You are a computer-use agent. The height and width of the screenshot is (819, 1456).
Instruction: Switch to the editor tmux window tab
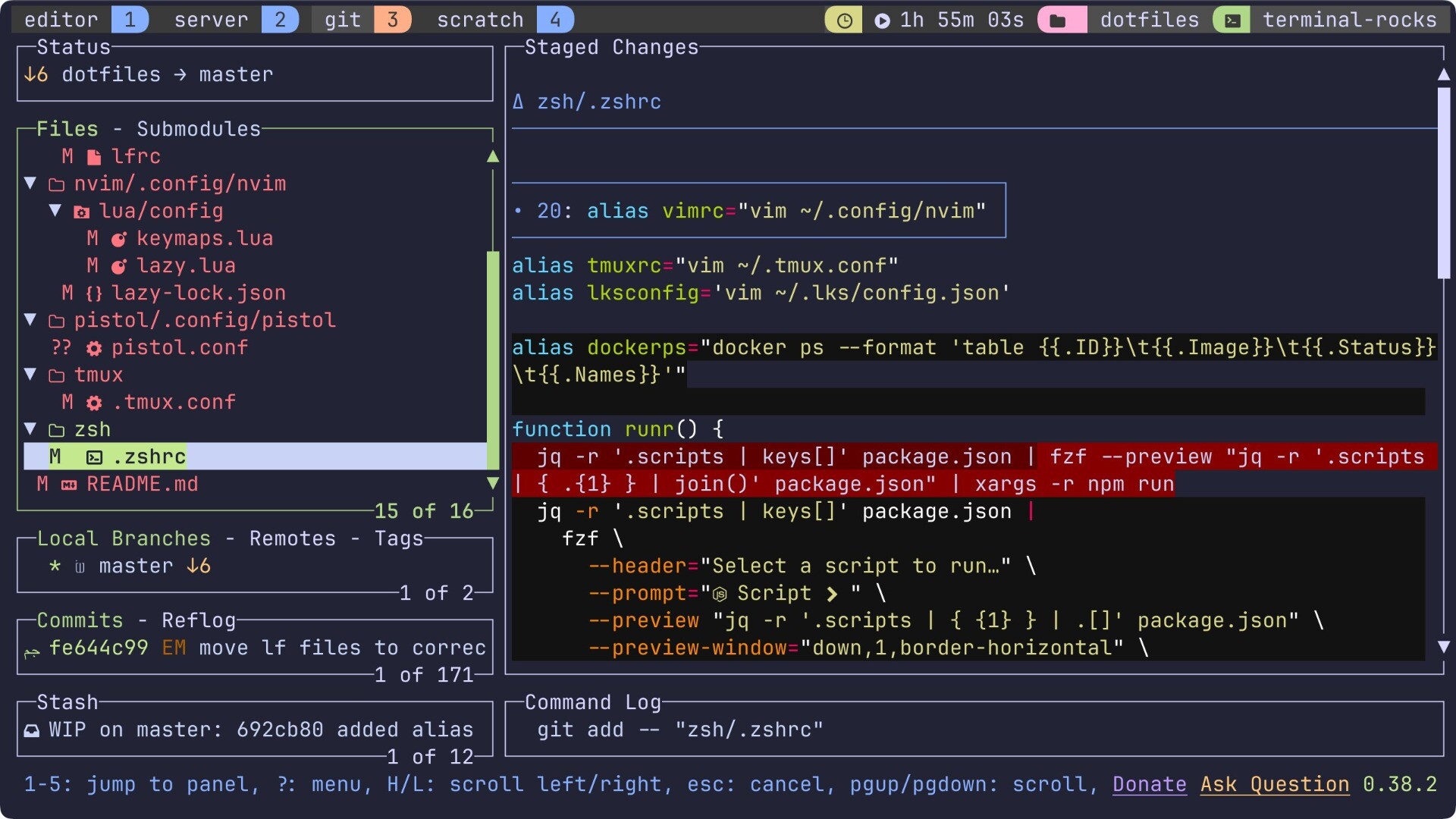click(61, 20)
